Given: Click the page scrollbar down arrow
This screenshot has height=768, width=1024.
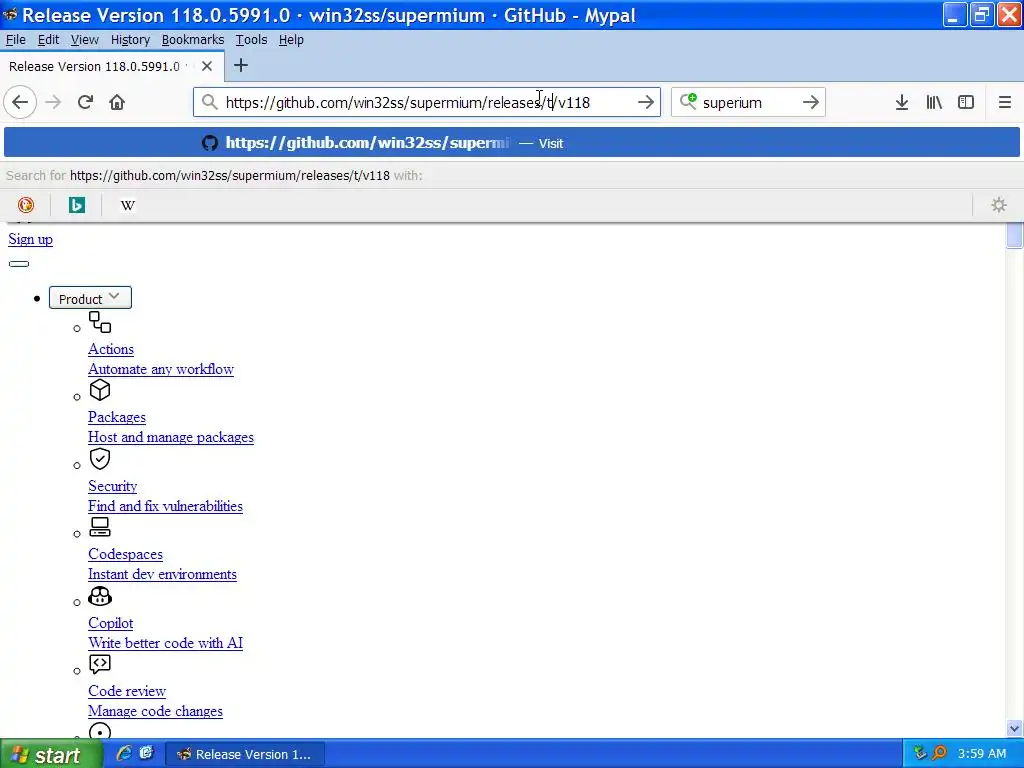Looking at the screenshot, I should coord(1014,728).
